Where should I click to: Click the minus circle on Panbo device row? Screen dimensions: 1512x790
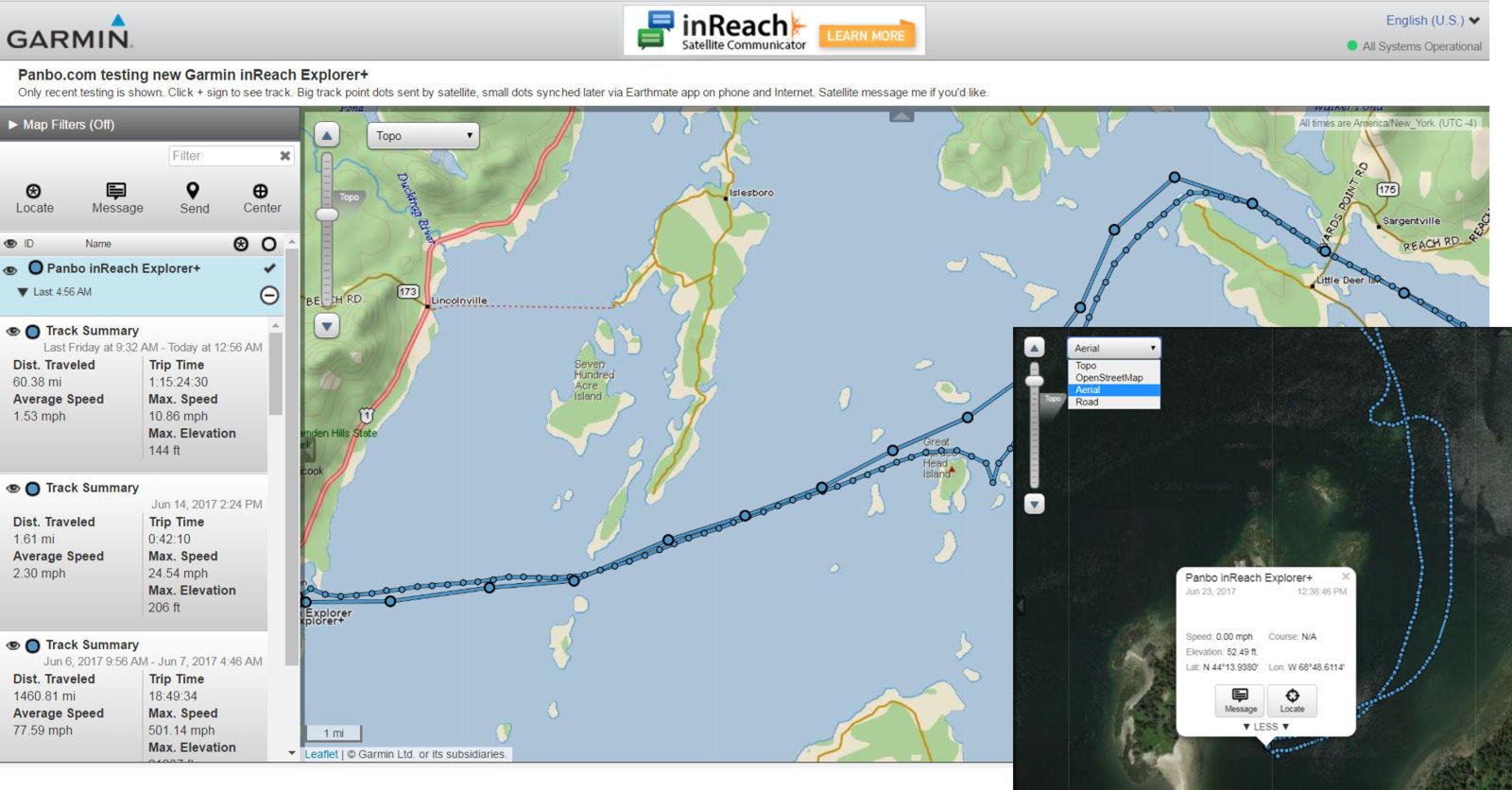pos(269,296)
